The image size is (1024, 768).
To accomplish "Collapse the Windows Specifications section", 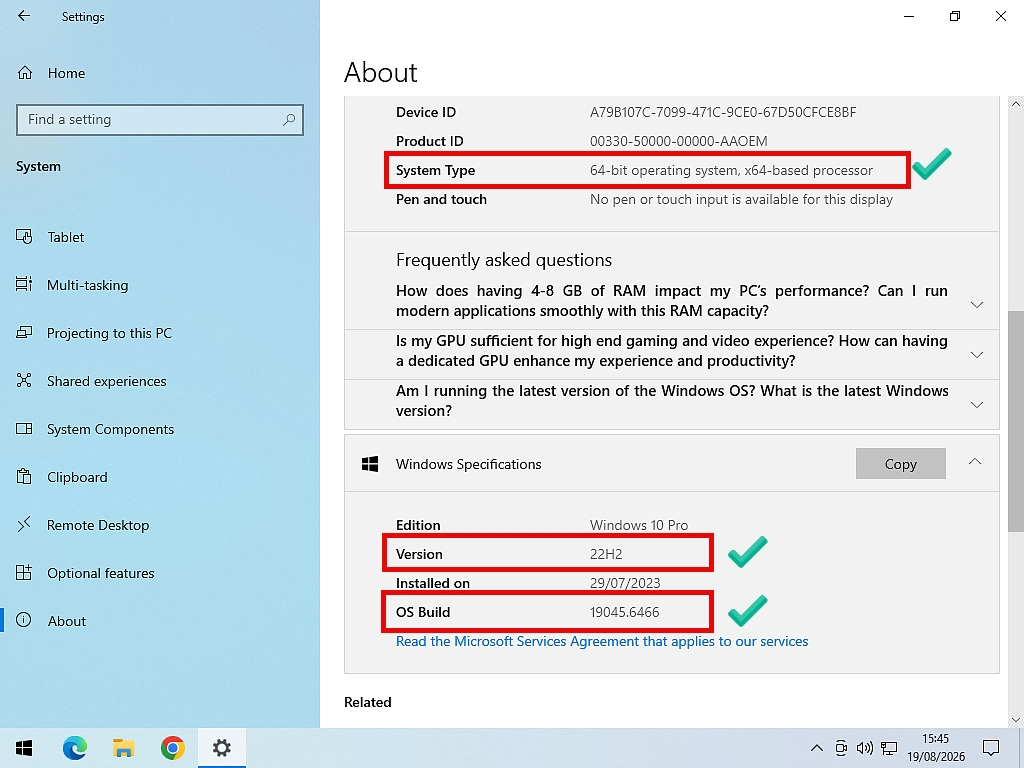I will (x=975, y=462).
